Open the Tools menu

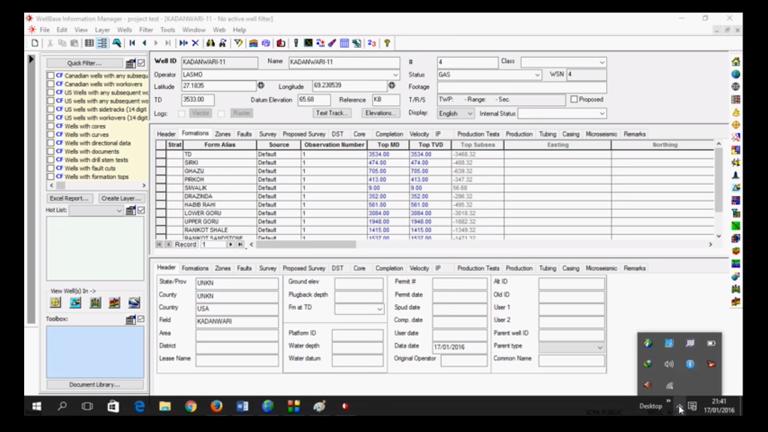point(168,30)
